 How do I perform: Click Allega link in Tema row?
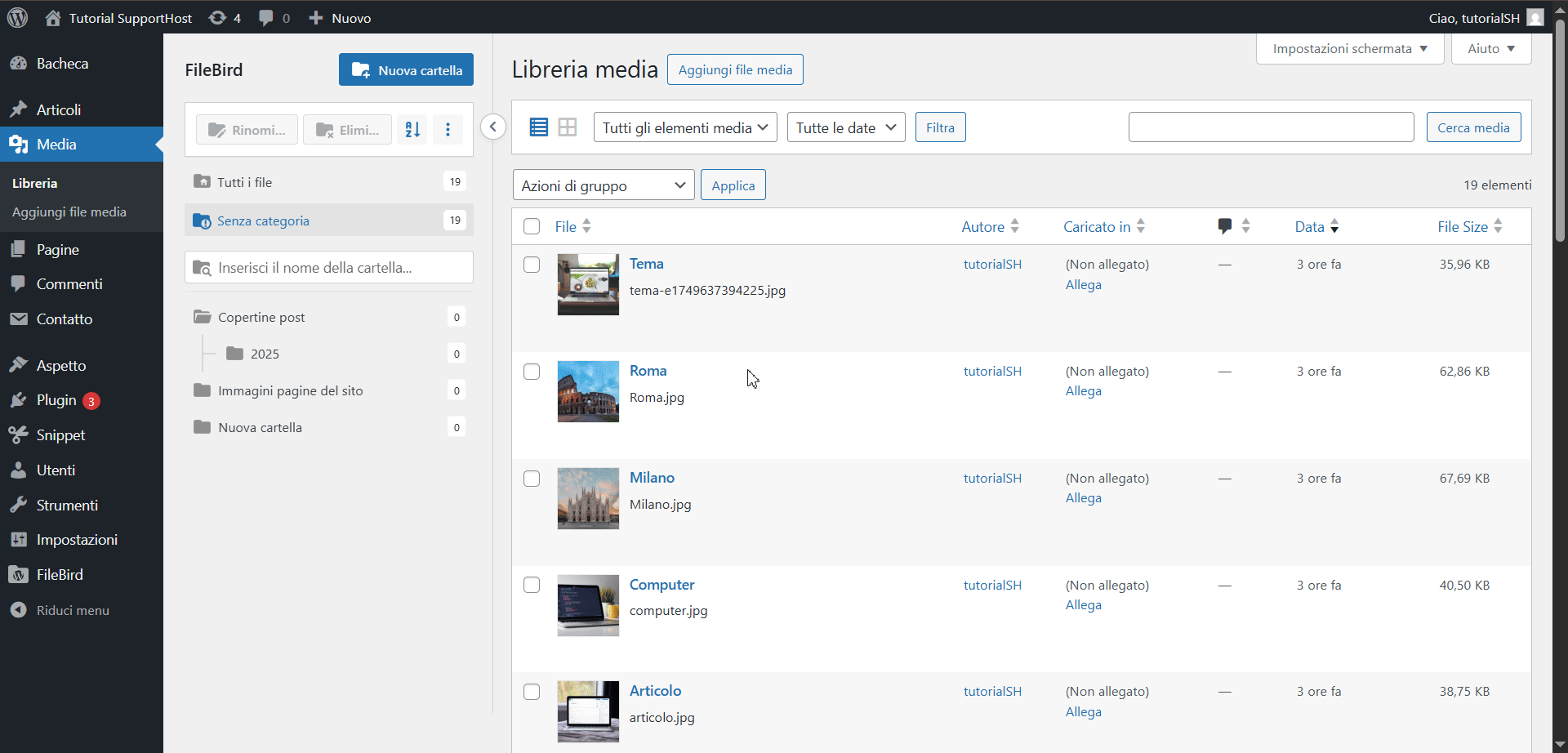(1084, 285)
